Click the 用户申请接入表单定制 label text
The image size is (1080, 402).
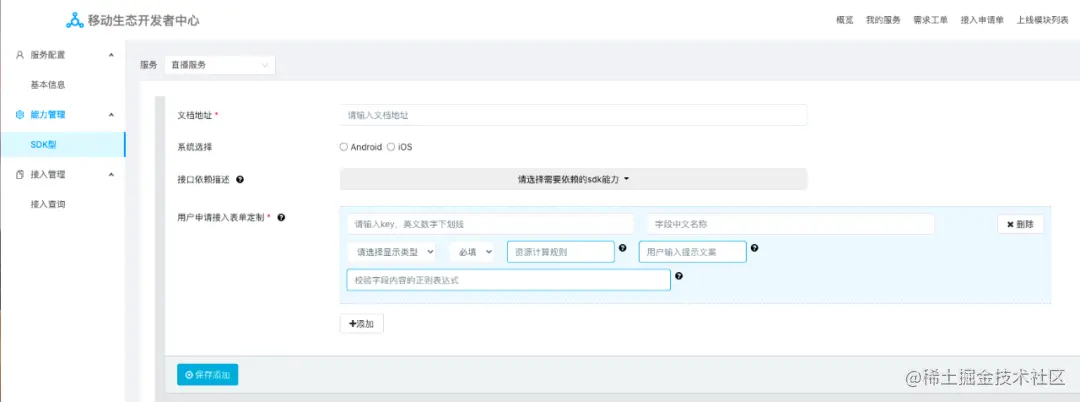pyautogui.click(x=221, y=217)
